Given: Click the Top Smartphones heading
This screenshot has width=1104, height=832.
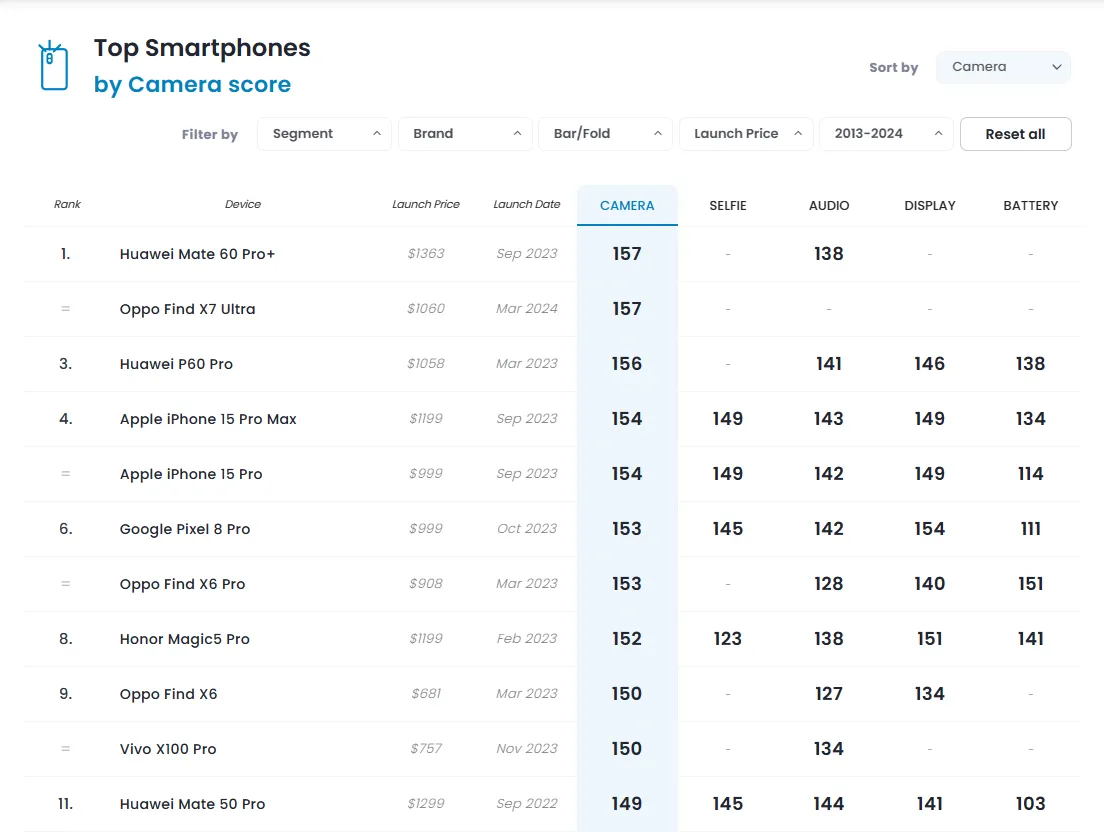Looking at the screenshot, I should tap(202, 48).
